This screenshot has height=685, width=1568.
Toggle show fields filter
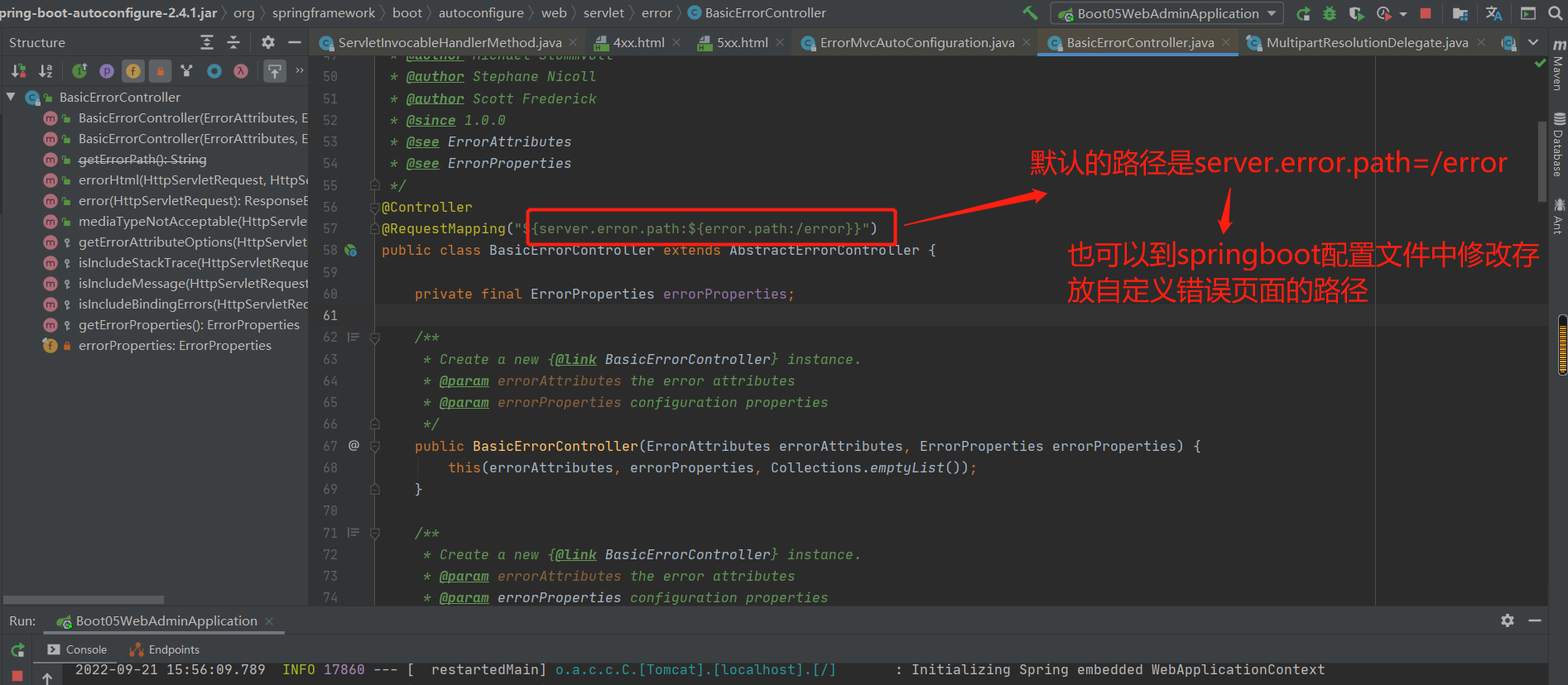[133, 71]
